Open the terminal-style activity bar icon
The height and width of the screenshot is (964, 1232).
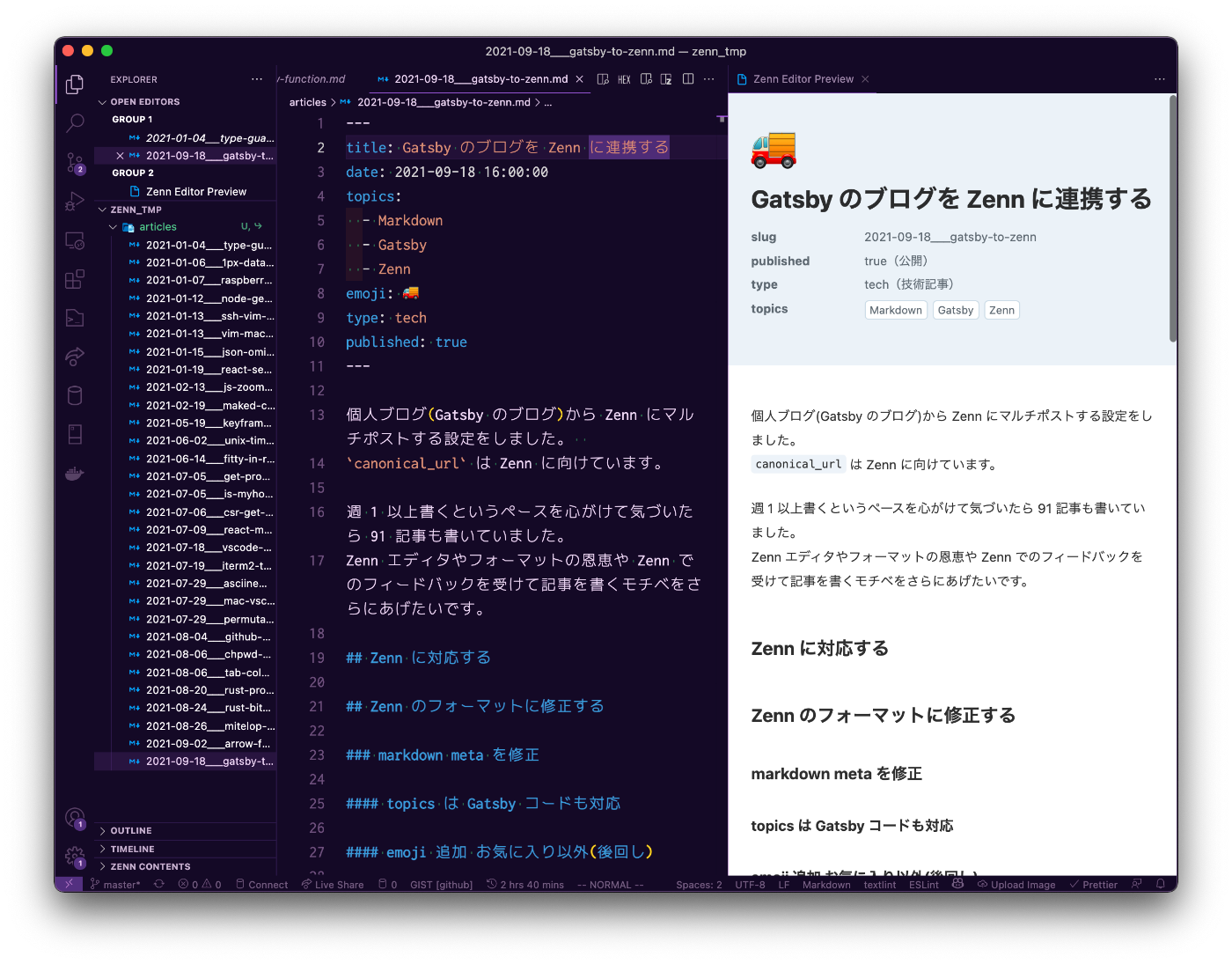75,318
